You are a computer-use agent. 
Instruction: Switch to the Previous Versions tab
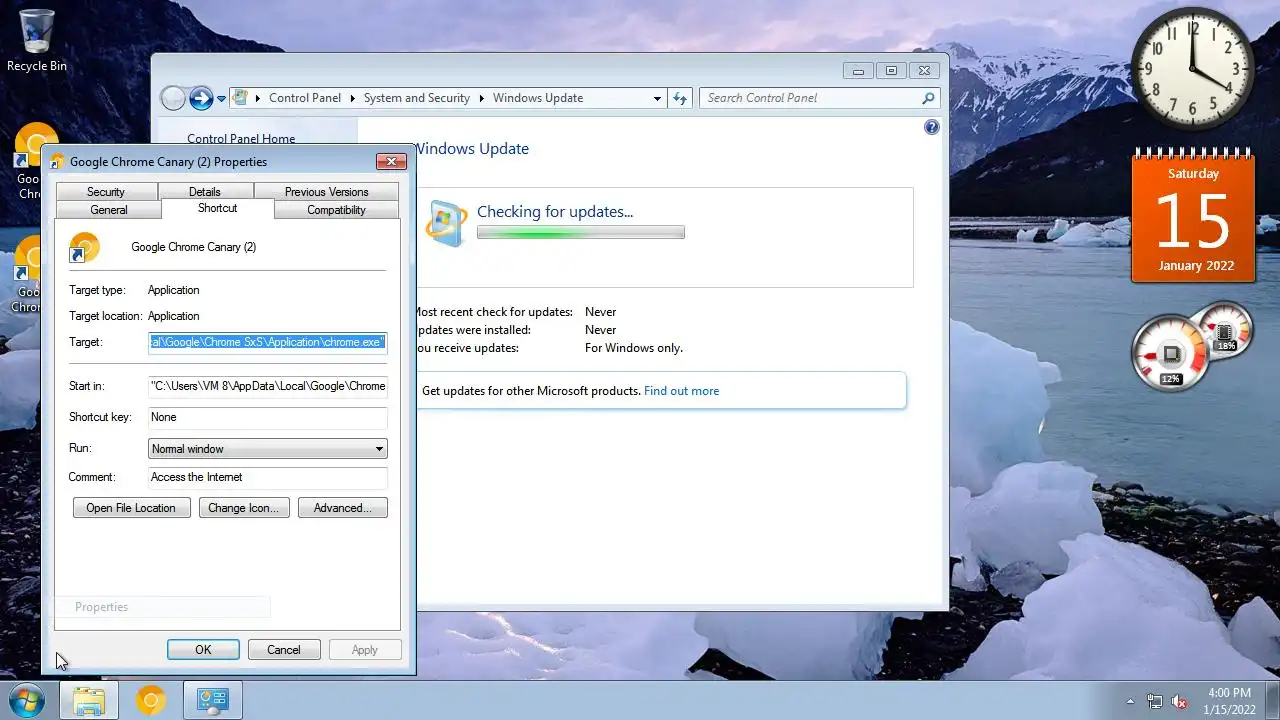(326, 192)
